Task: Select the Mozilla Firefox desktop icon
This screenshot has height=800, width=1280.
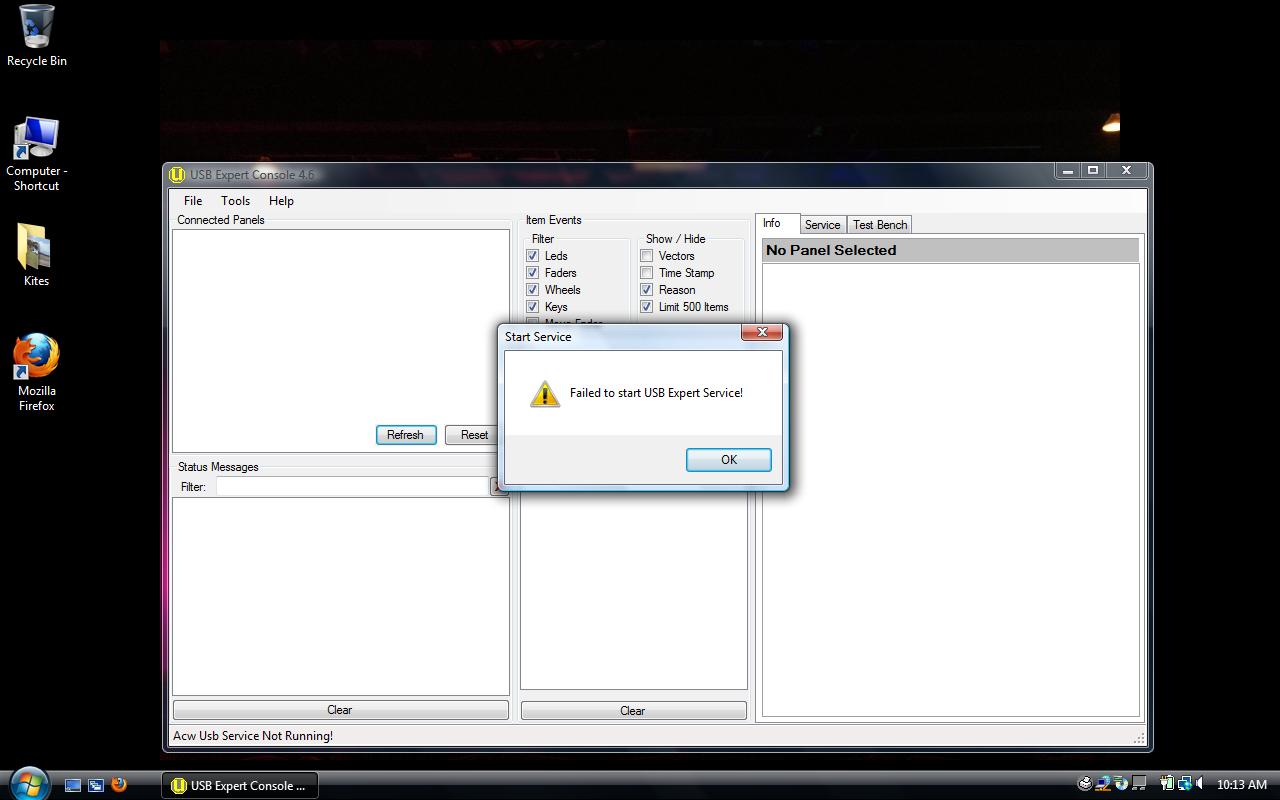Action: (37, 372)
